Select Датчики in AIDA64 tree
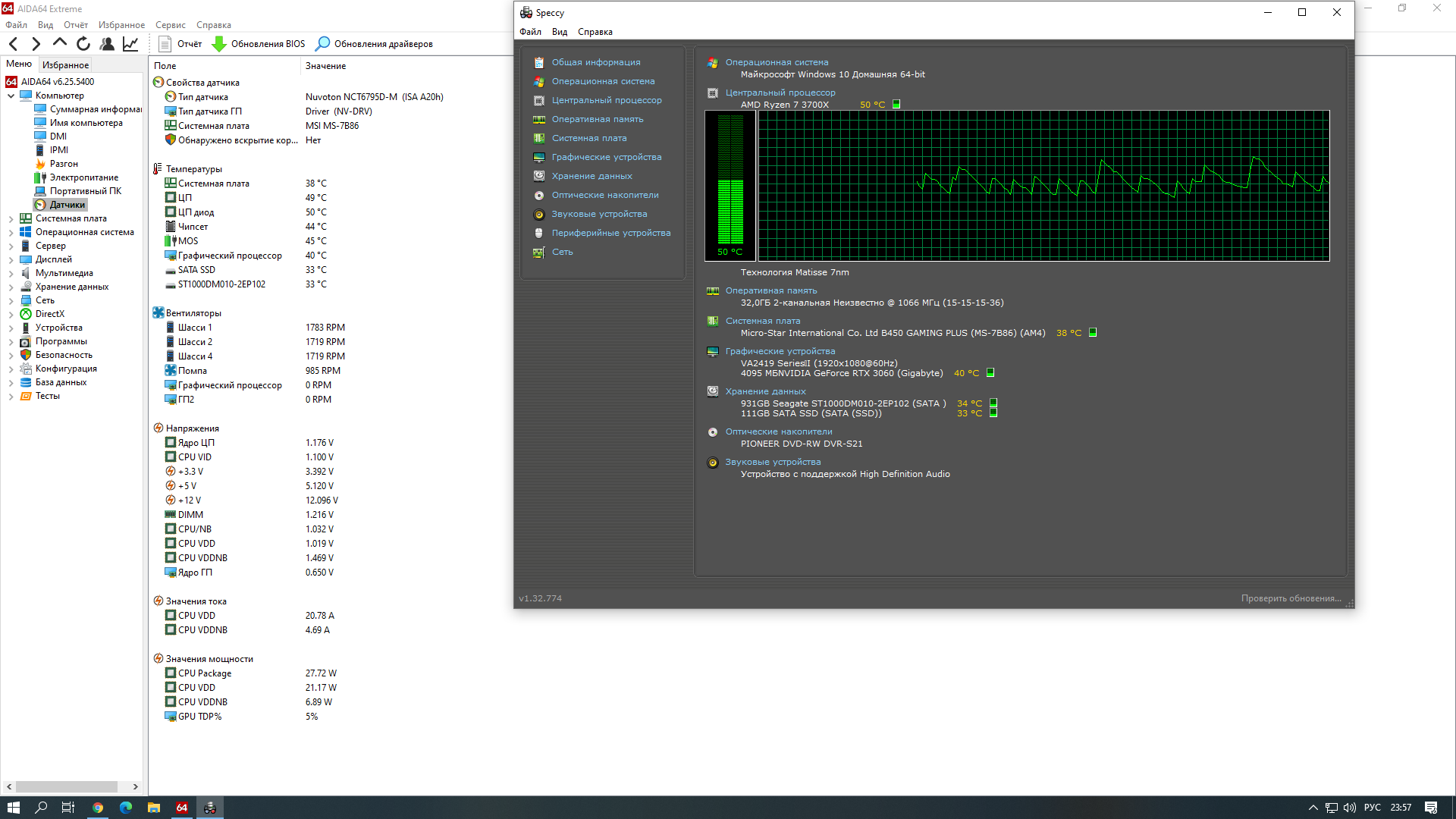This screenshot has height=819, width=1456. (61, 205)
